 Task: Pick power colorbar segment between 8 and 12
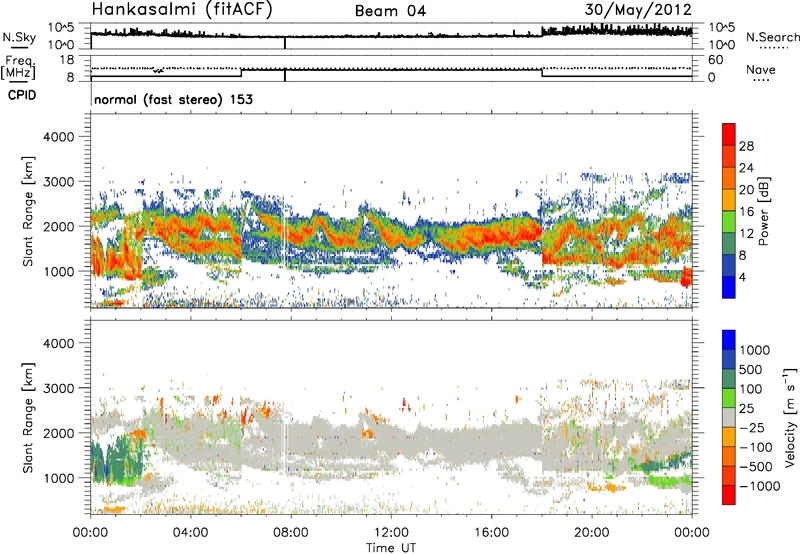(729, 244)
